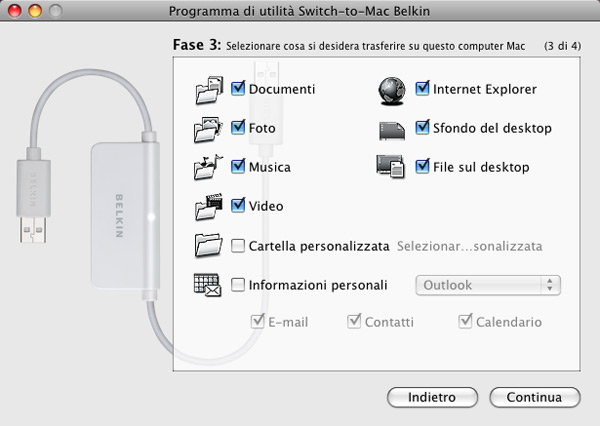
Task: Click the Musica folder icon
Action: 208,167
